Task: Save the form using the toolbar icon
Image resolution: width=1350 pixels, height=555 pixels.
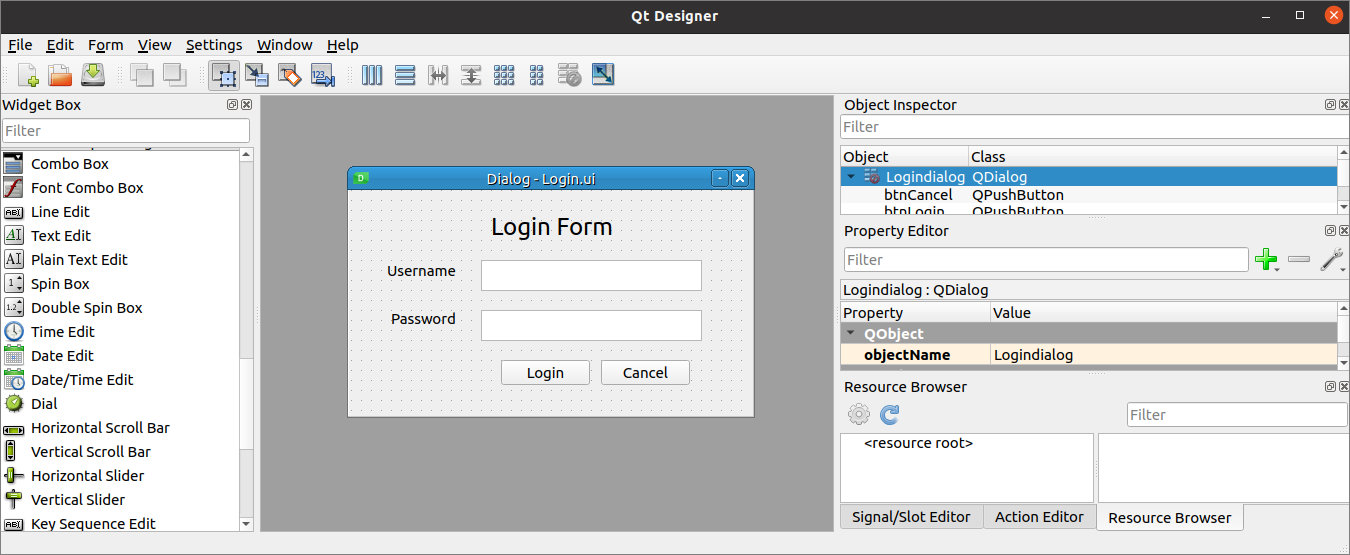Action: click(93, 75)
